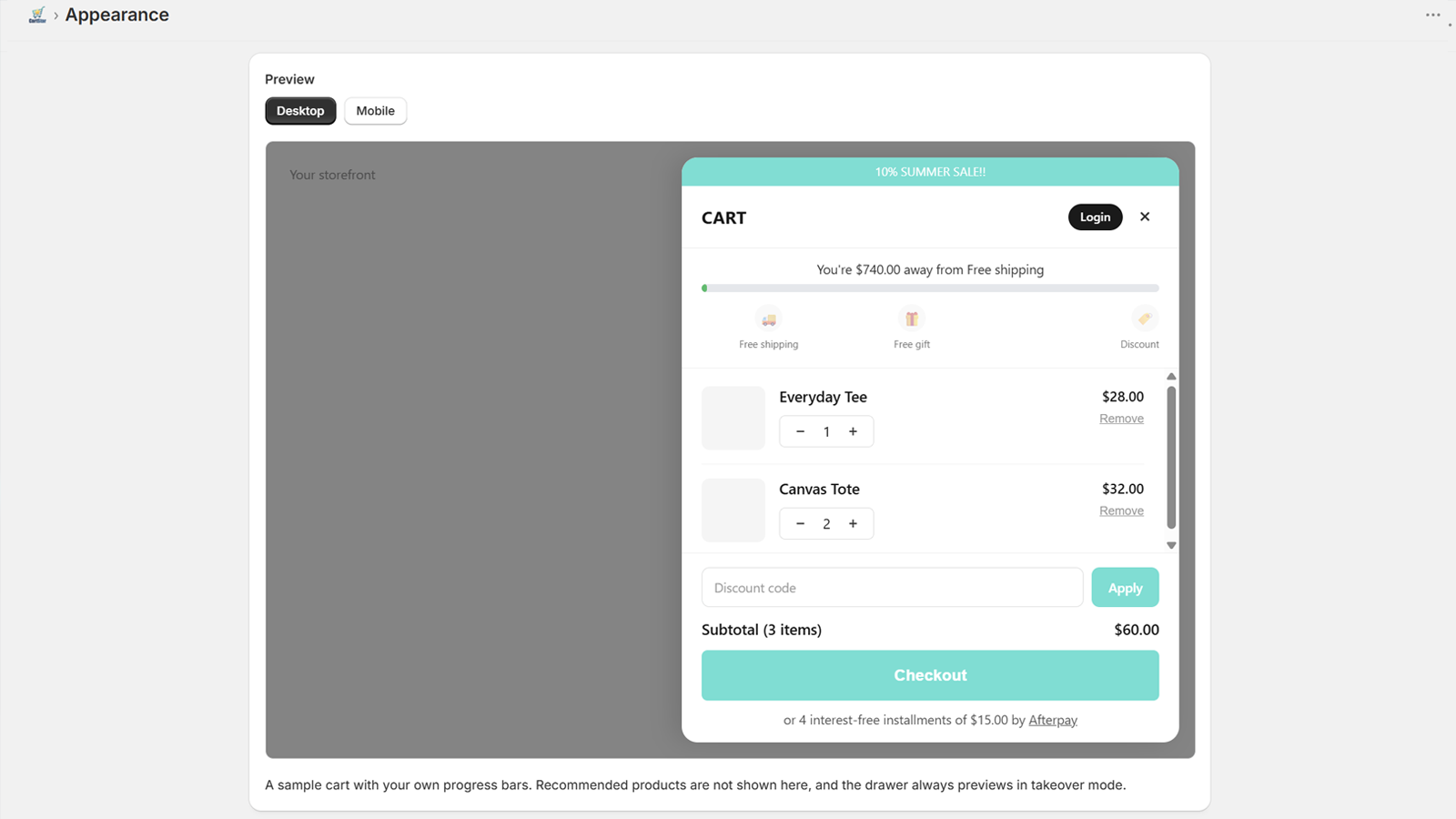The width and height of the screenshot is (1456, 819).
Task: Click the Free gift box icon
Action: tap(912, 318)
